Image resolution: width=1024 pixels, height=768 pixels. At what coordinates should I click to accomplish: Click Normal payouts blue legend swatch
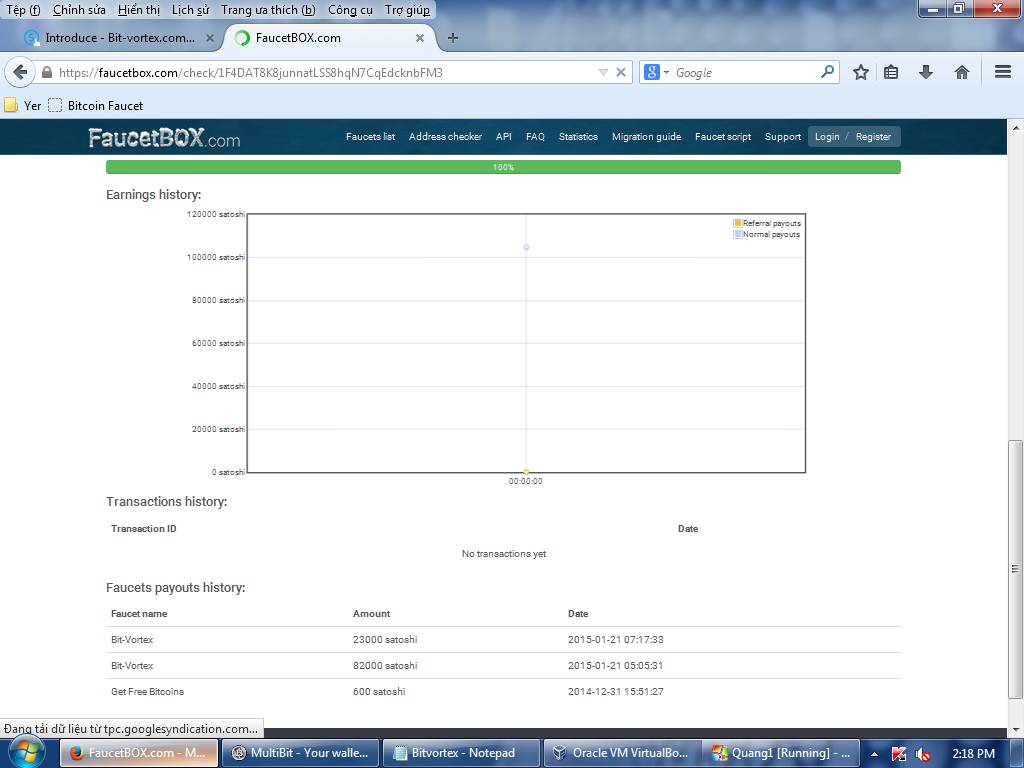tap(737, 234)
